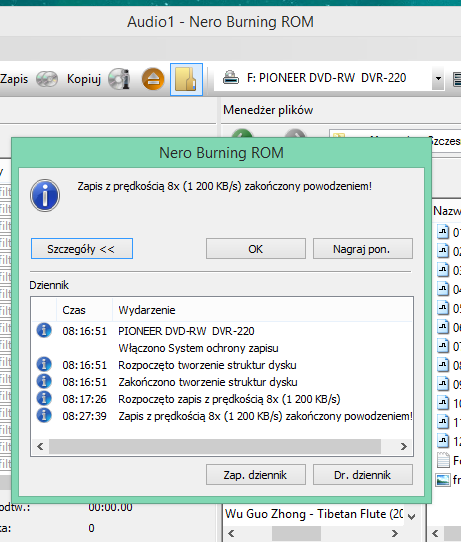Click the blue information icon in dialog
This screenshot has height=542, width=461.
pos(45,195)
